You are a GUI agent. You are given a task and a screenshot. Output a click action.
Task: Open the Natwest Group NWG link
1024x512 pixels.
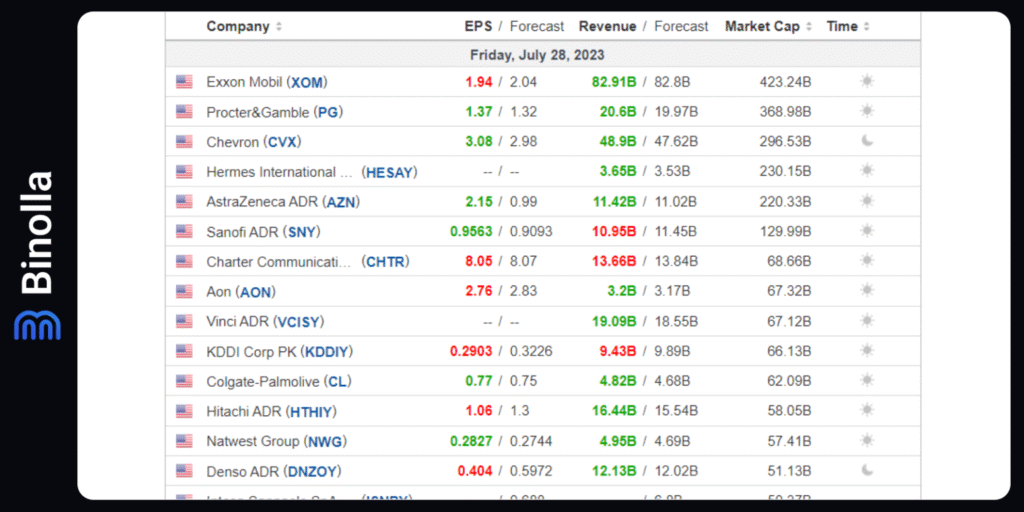point(327,441)
